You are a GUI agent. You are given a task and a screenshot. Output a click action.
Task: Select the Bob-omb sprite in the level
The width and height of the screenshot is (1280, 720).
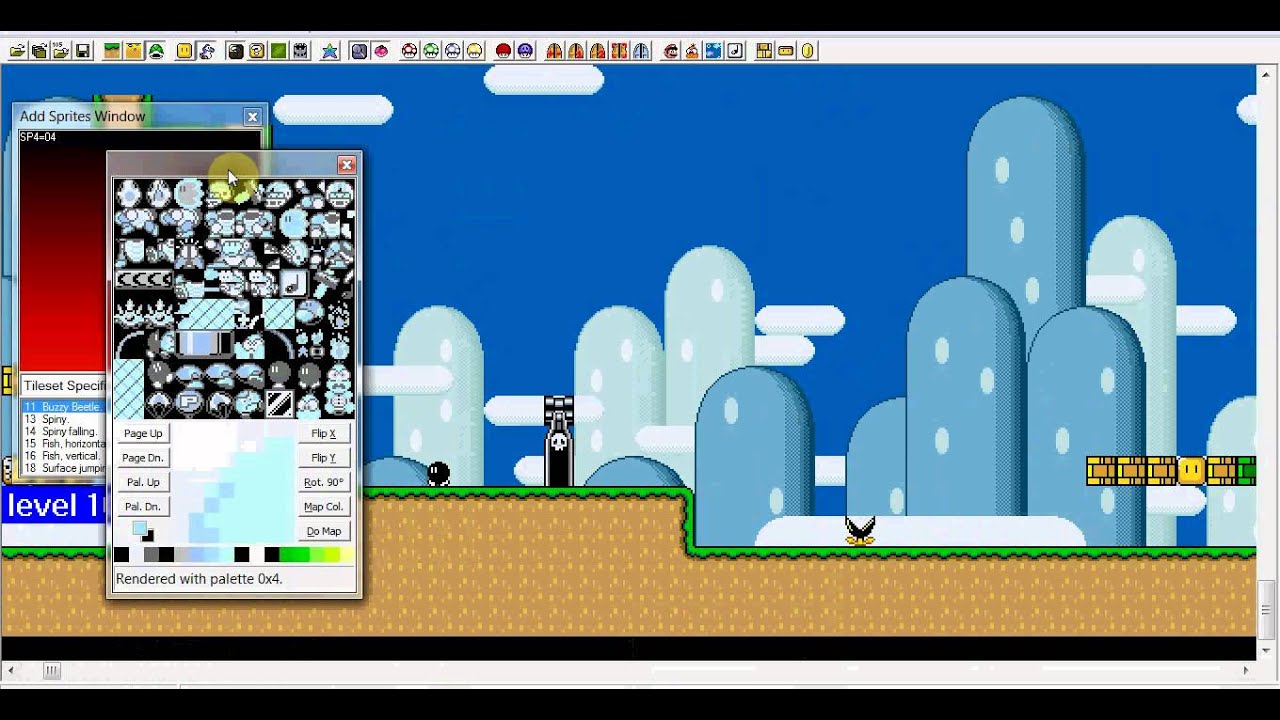coord(438,474)
